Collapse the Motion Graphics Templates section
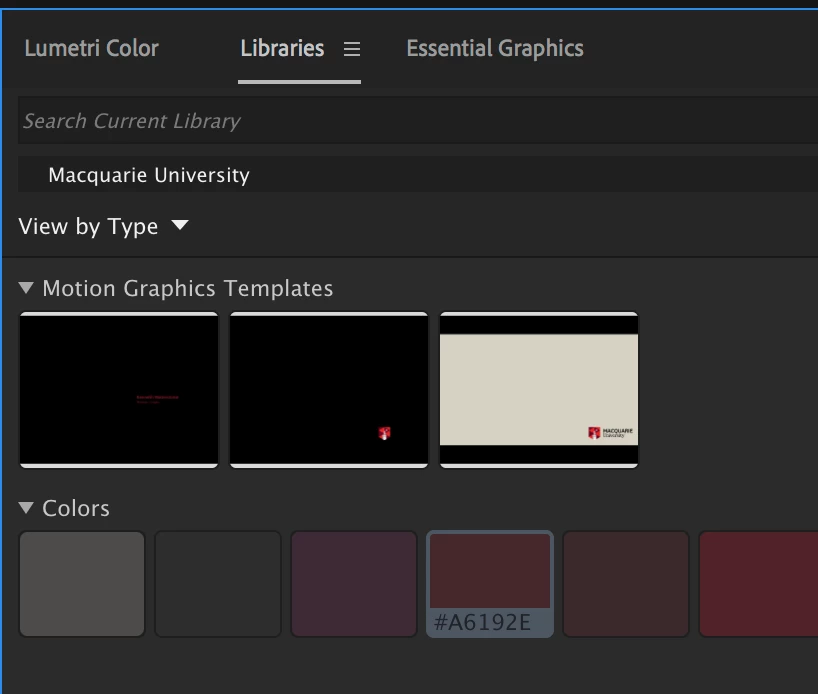 click(26, 288)
